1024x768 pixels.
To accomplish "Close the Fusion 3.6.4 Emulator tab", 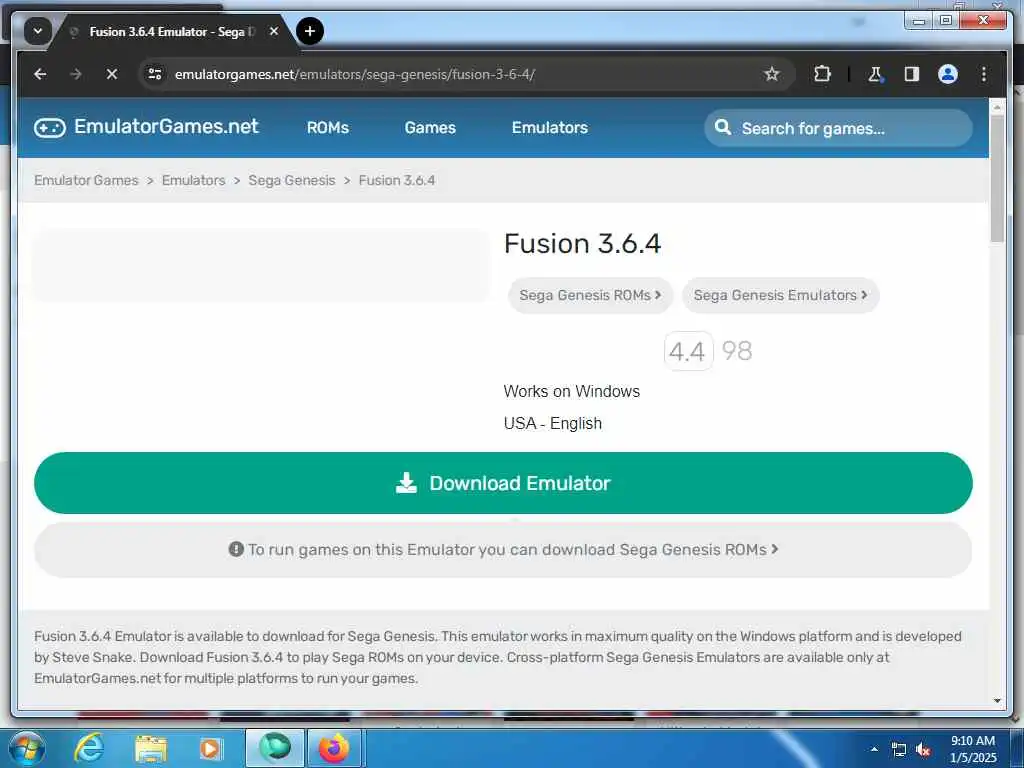I will point(274,31).
